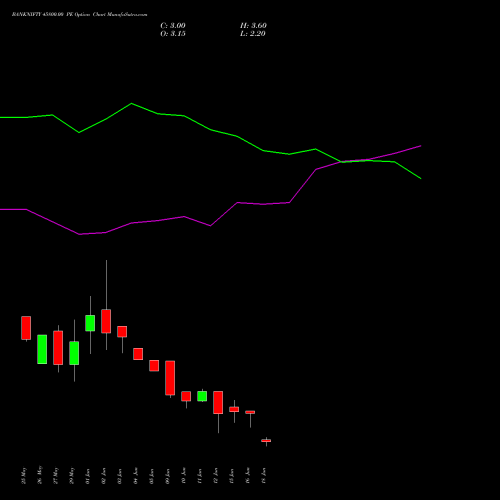500x500 pixels.
Task: Click the 26 May date label
Action: coord(40,475)
